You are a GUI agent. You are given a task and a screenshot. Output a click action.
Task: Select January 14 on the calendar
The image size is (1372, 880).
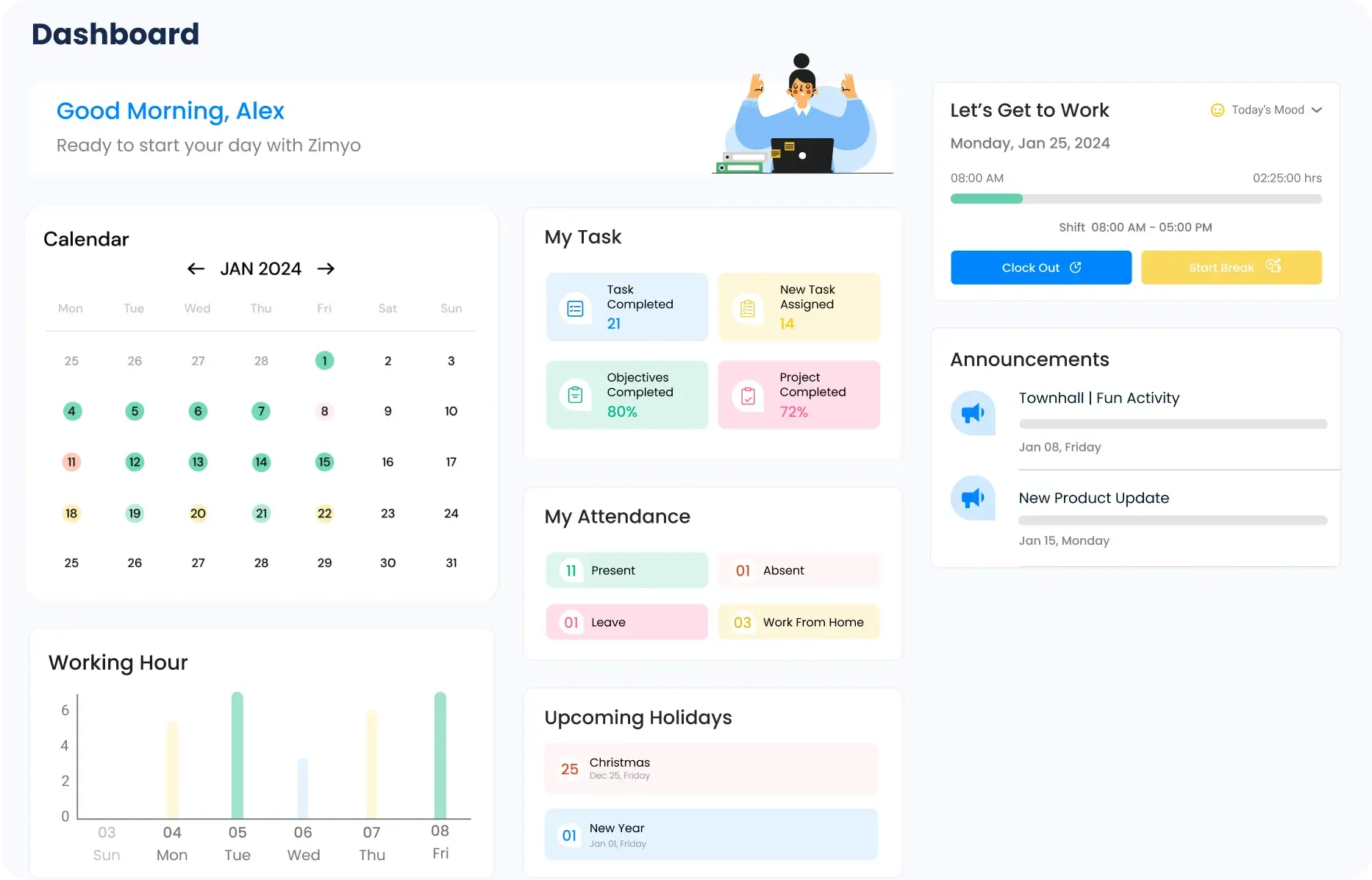[x=261, y=462]
